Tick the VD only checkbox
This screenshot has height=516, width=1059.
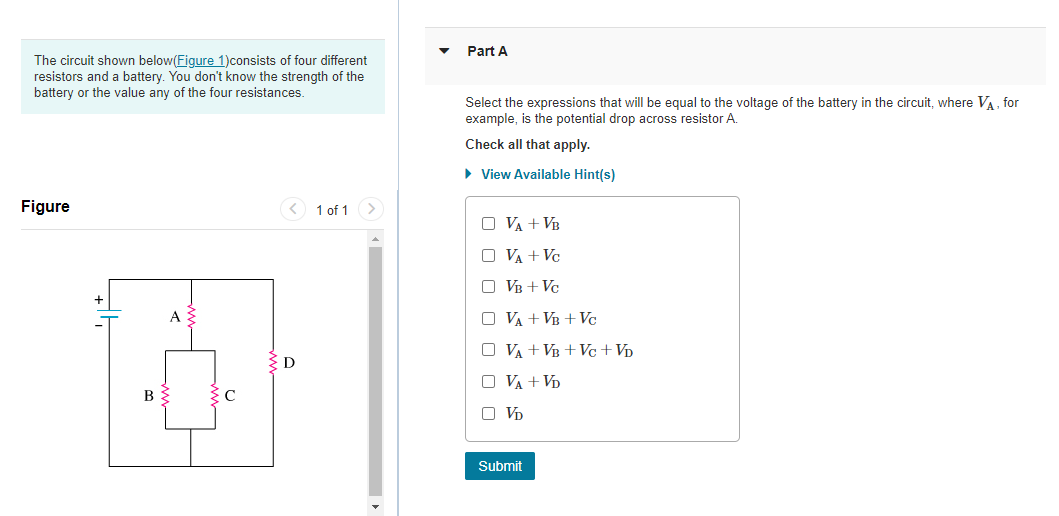tap(488, 412)
